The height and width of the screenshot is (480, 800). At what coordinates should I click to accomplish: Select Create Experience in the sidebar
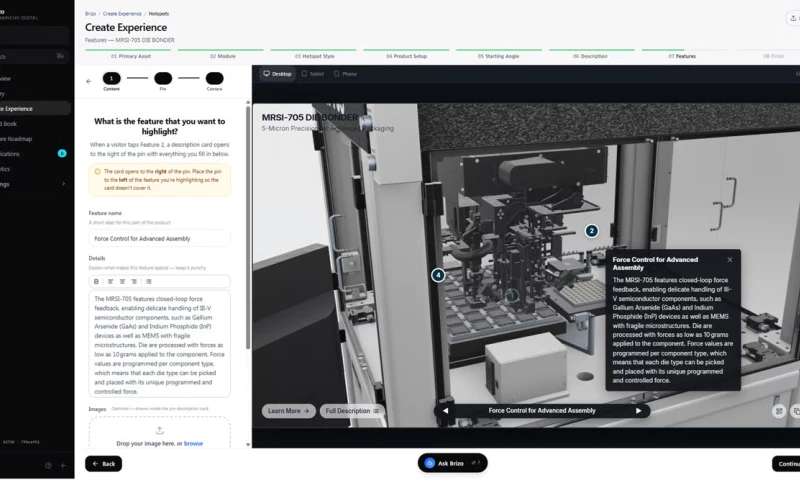[35, 109]
